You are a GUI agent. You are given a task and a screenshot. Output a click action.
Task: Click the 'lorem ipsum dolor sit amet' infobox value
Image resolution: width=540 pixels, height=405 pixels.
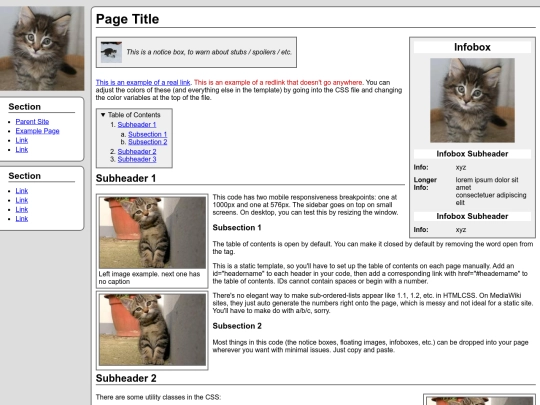(491, 191)
